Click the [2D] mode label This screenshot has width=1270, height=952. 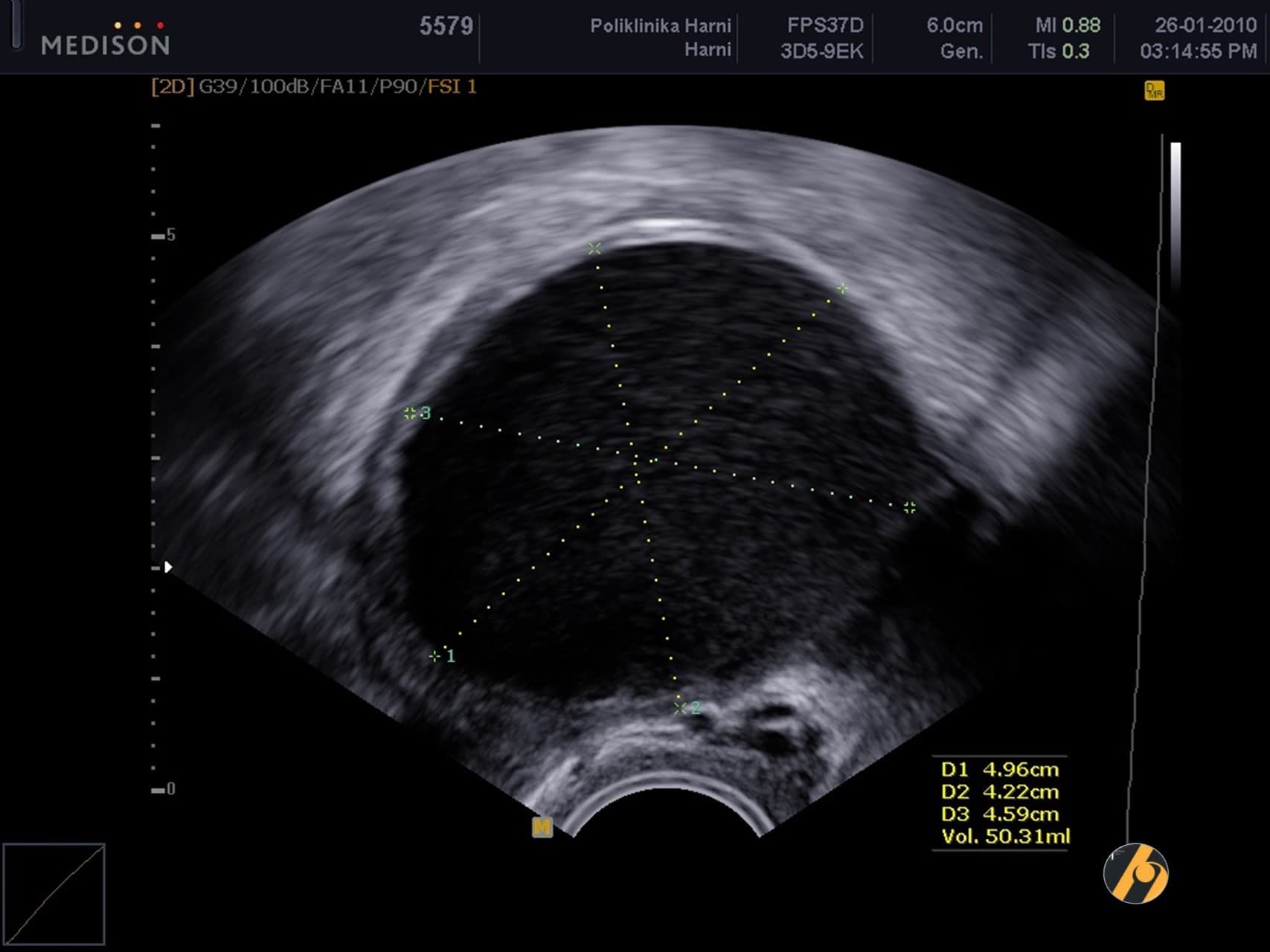172,87
